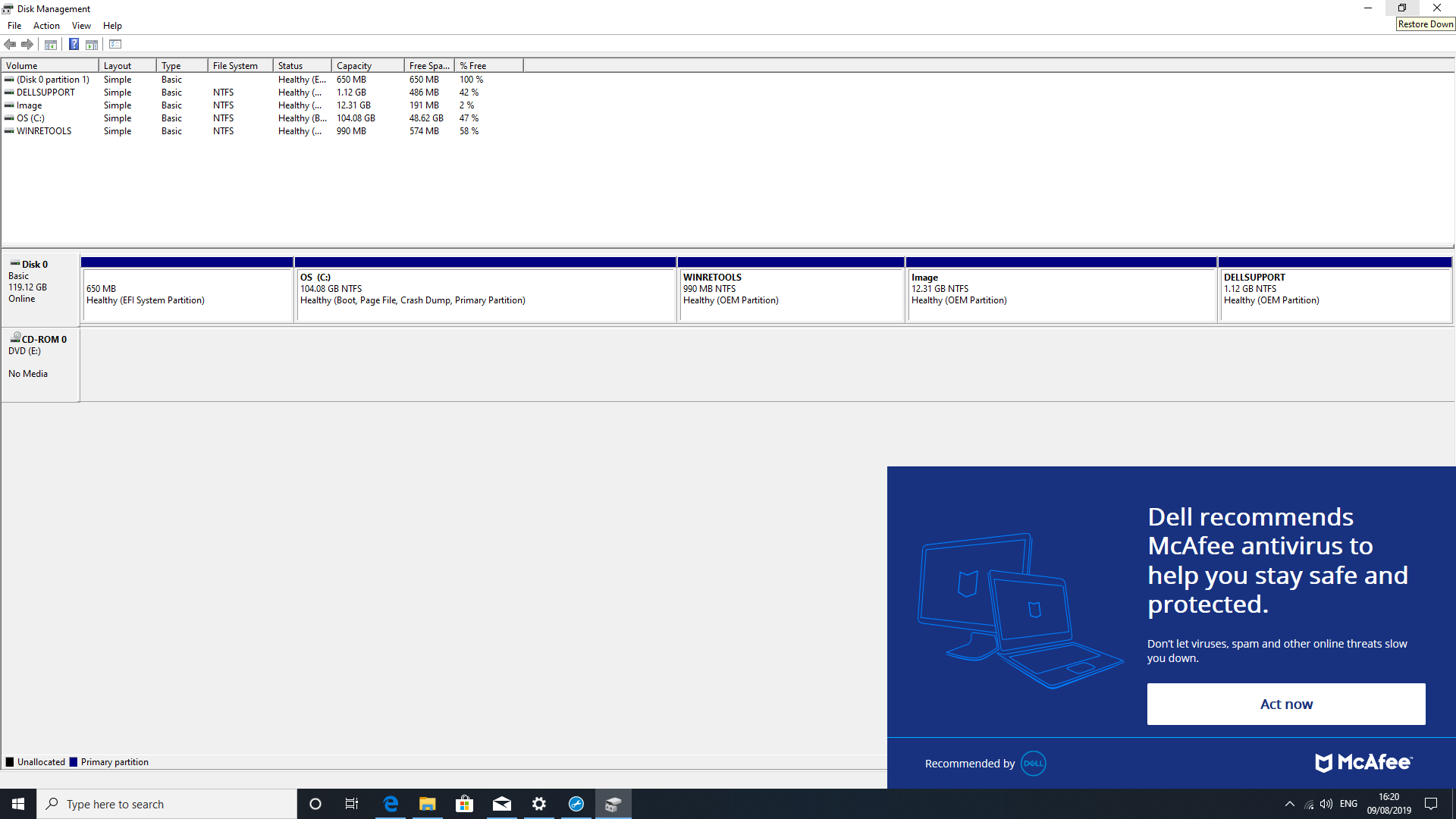Click the Forward arrow in toolbar
The width and height of the screenshot is (1456, 819).
(x=27, y=44)
